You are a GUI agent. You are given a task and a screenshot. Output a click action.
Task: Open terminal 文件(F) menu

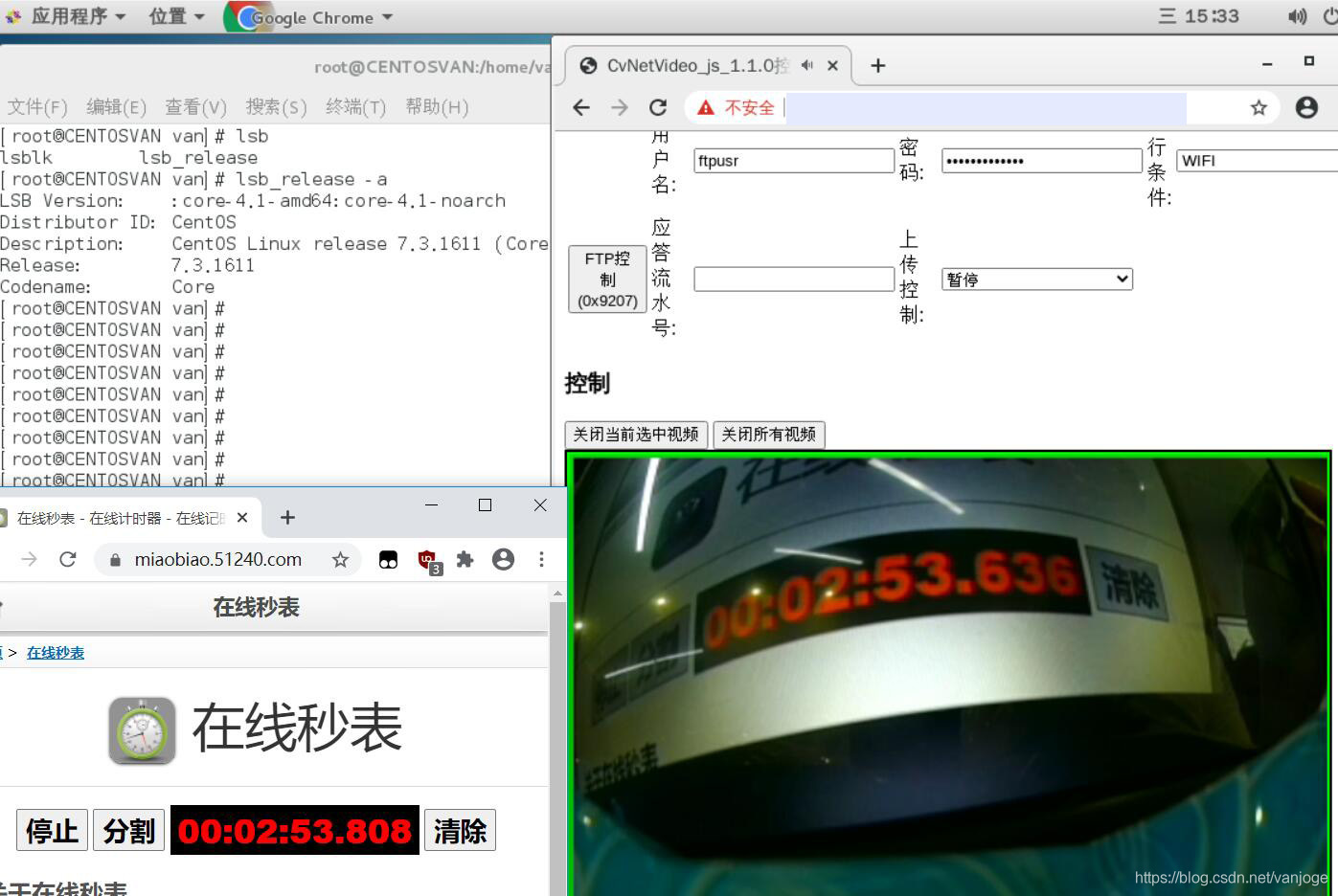pyautogui.click(x=37, y=106)
